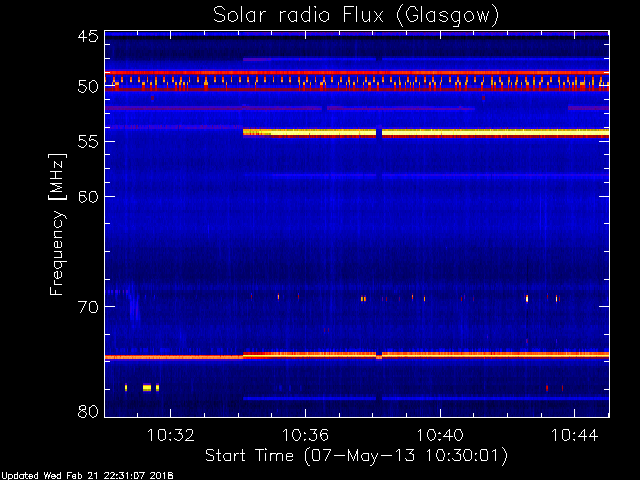Viewport: 640px width, 480px height.
Task: Click the 60 frequency tick label
Action: tap(88, 196)
